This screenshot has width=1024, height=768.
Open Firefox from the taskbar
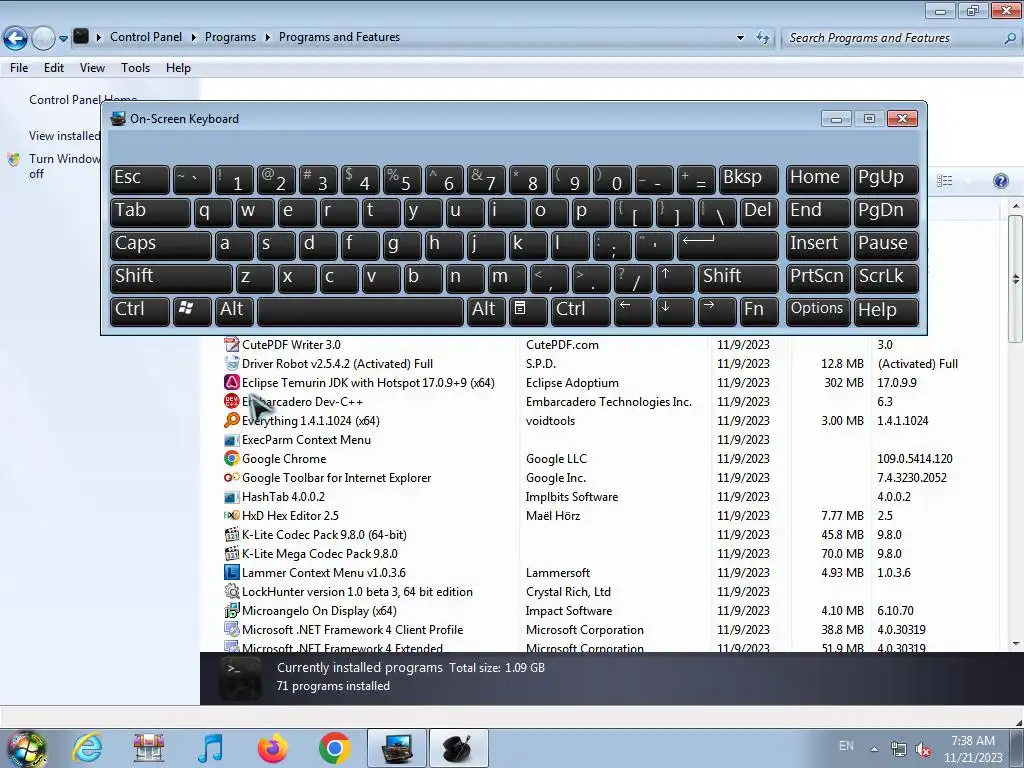pyautogui.click(x=272, y=748)
